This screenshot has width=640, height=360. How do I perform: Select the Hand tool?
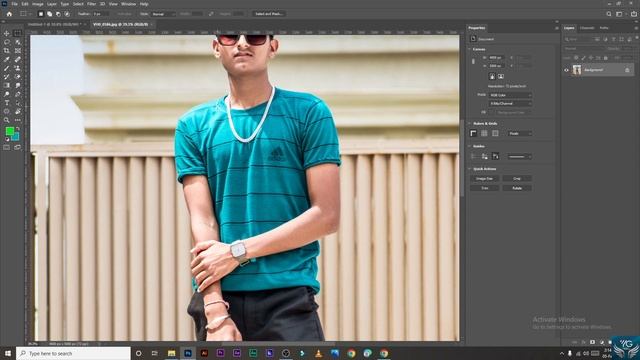tap(18, 111)
